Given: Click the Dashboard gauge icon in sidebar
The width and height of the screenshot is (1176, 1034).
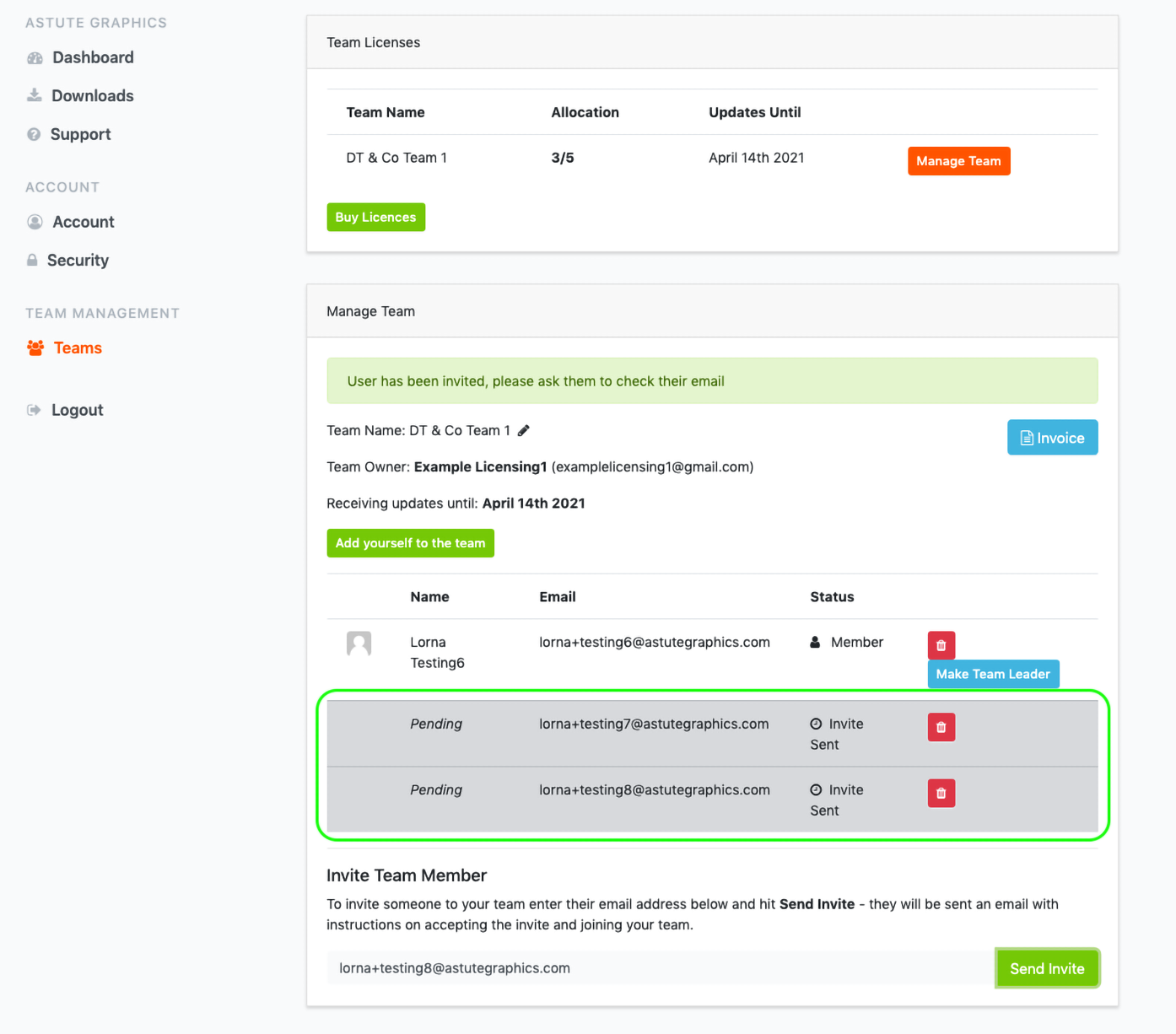Looking at the screenshot, I should point(35,58).
